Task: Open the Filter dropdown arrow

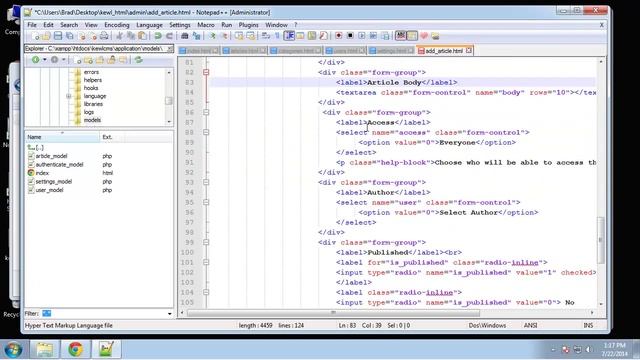Action: [x=169, y=313]
